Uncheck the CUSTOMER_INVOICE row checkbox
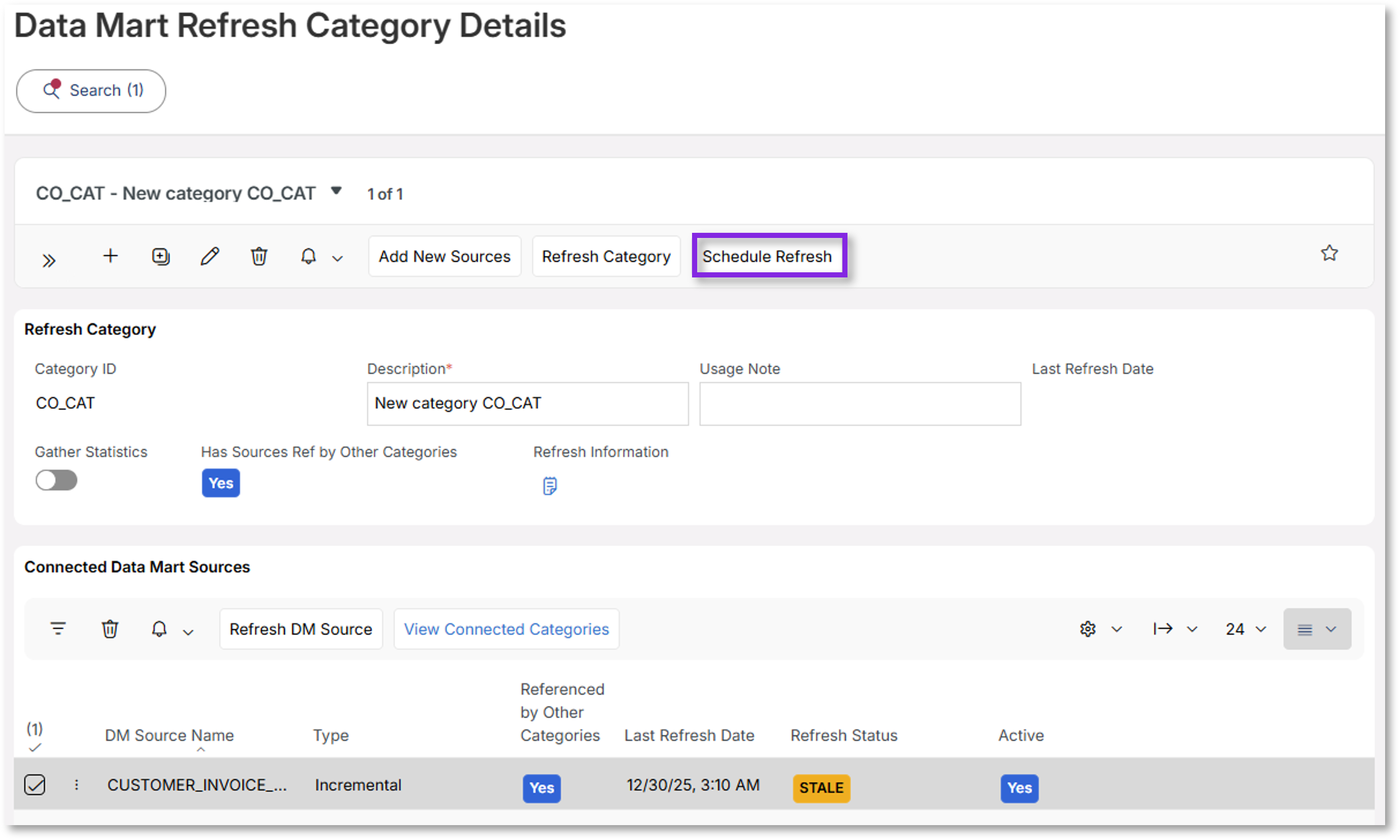This screenshot has width=1400, height=840. 34,785
